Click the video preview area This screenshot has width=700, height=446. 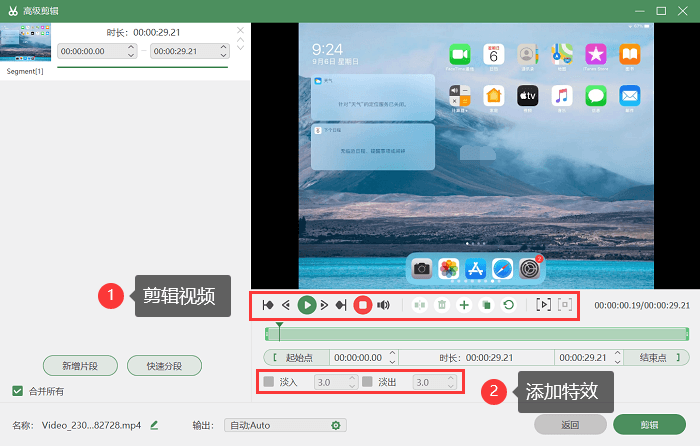pyautogui.click(x=475, y=155)
